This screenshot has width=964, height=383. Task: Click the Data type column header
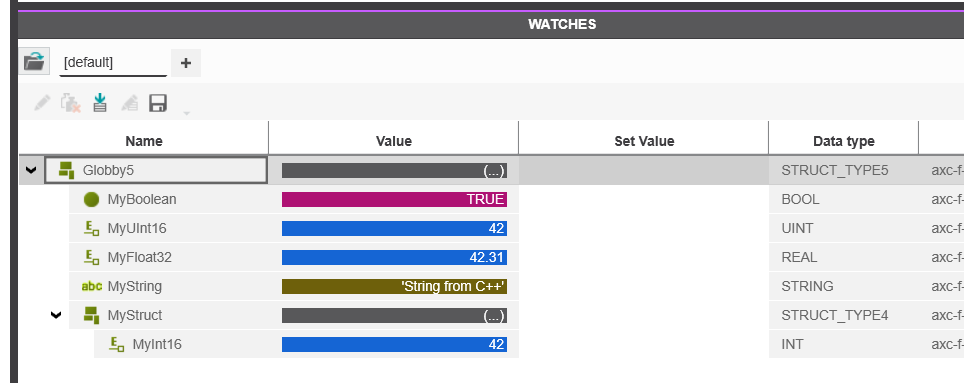(844, 141)
